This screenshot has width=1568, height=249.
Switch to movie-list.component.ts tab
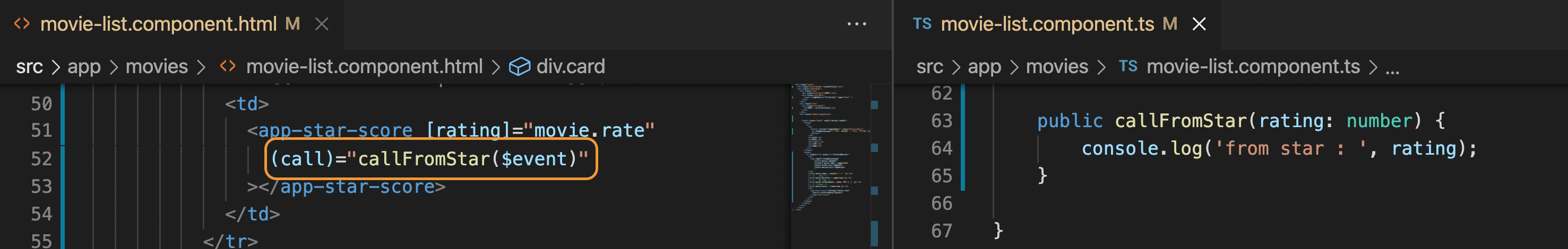1047,24
